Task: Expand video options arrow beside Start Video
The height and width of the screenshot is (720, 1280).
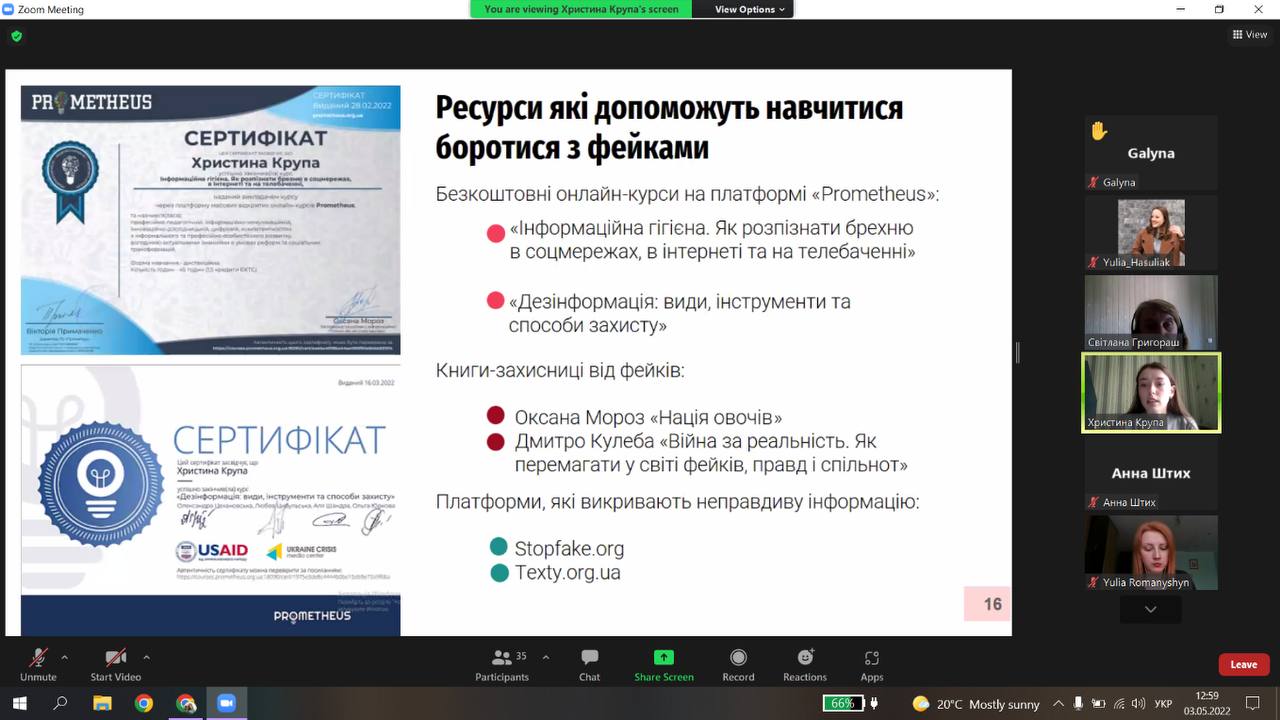Action: pyautogui.click(x=146, y=657)
